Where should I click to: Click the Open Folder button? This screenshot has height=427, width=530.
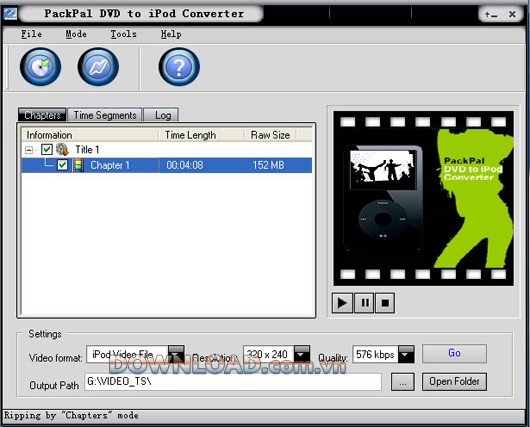(454, 382)
